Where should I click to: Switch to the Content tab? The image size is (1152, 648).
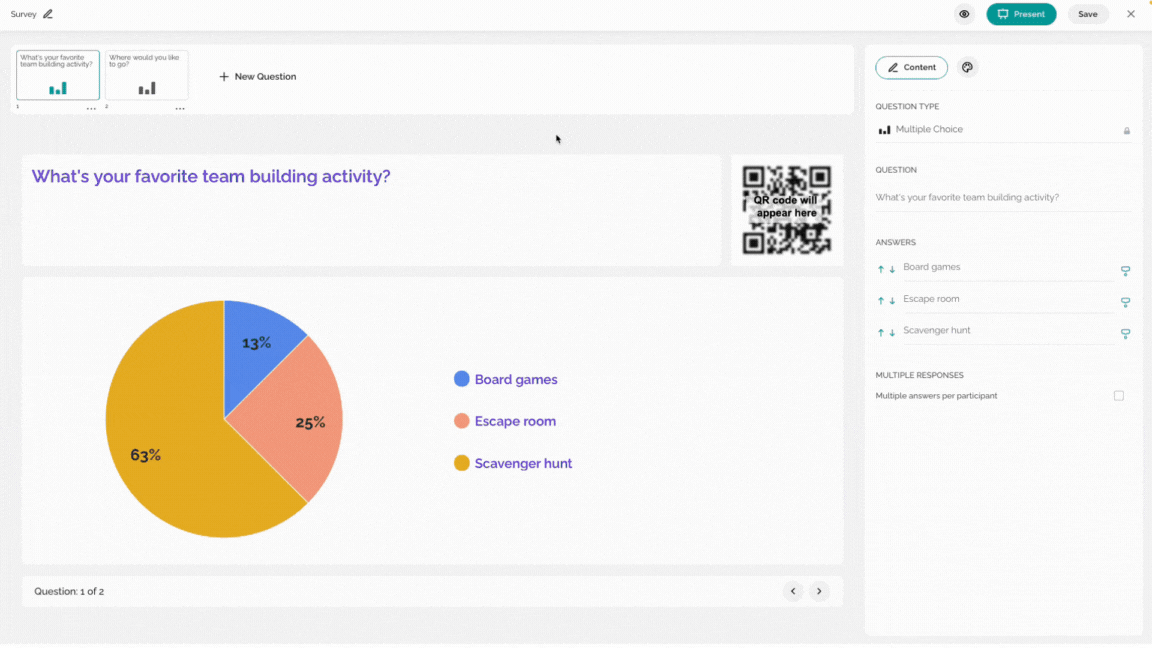[911, 68]
